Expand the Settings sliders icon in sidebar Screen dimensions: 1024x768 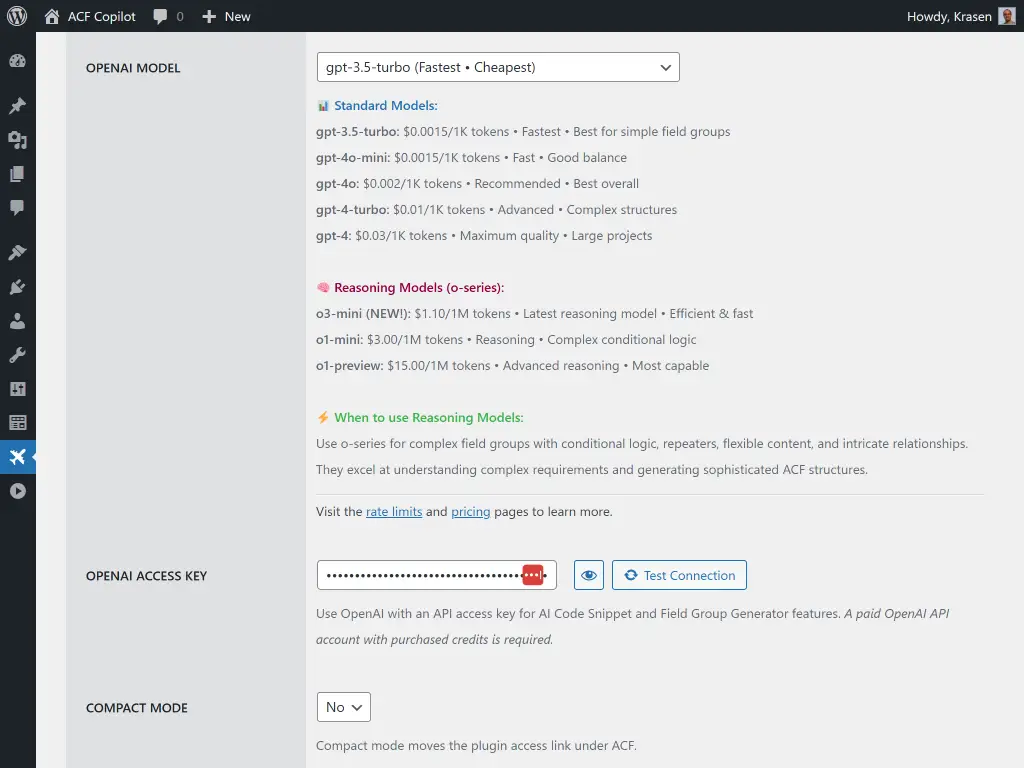18,388
